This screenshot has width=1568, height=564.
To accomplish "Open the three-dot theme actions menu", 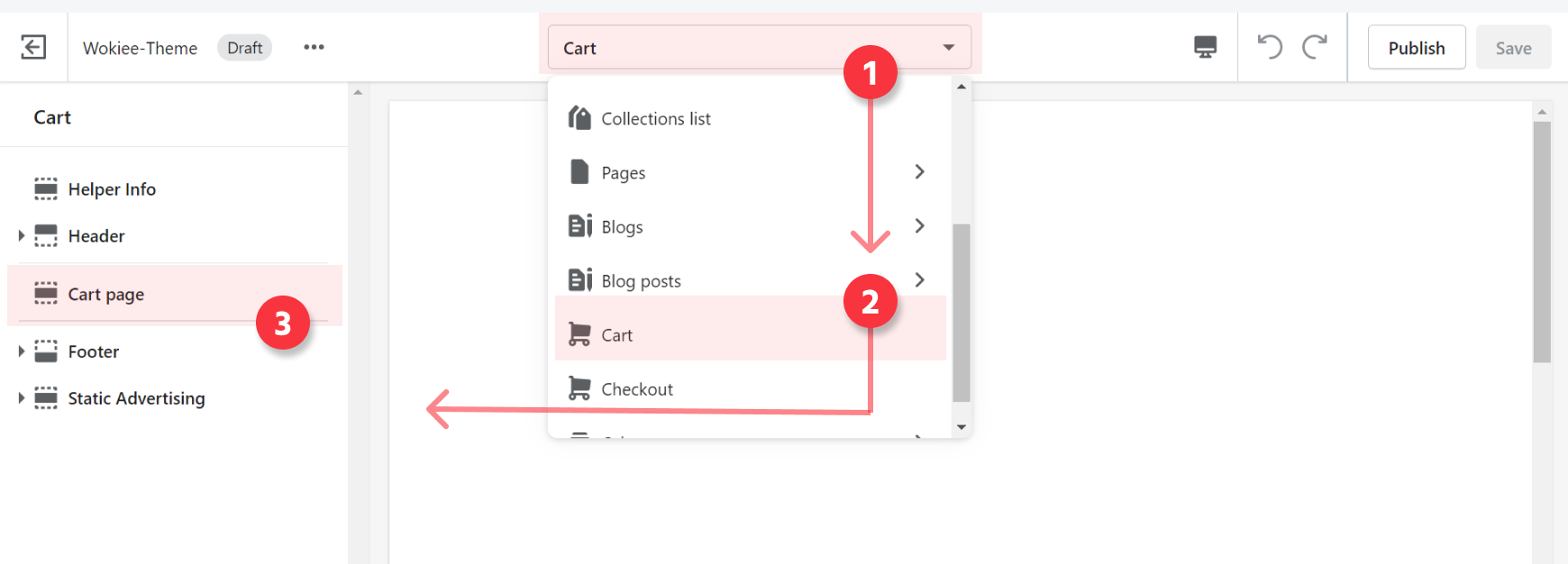I will coord(314,47).
